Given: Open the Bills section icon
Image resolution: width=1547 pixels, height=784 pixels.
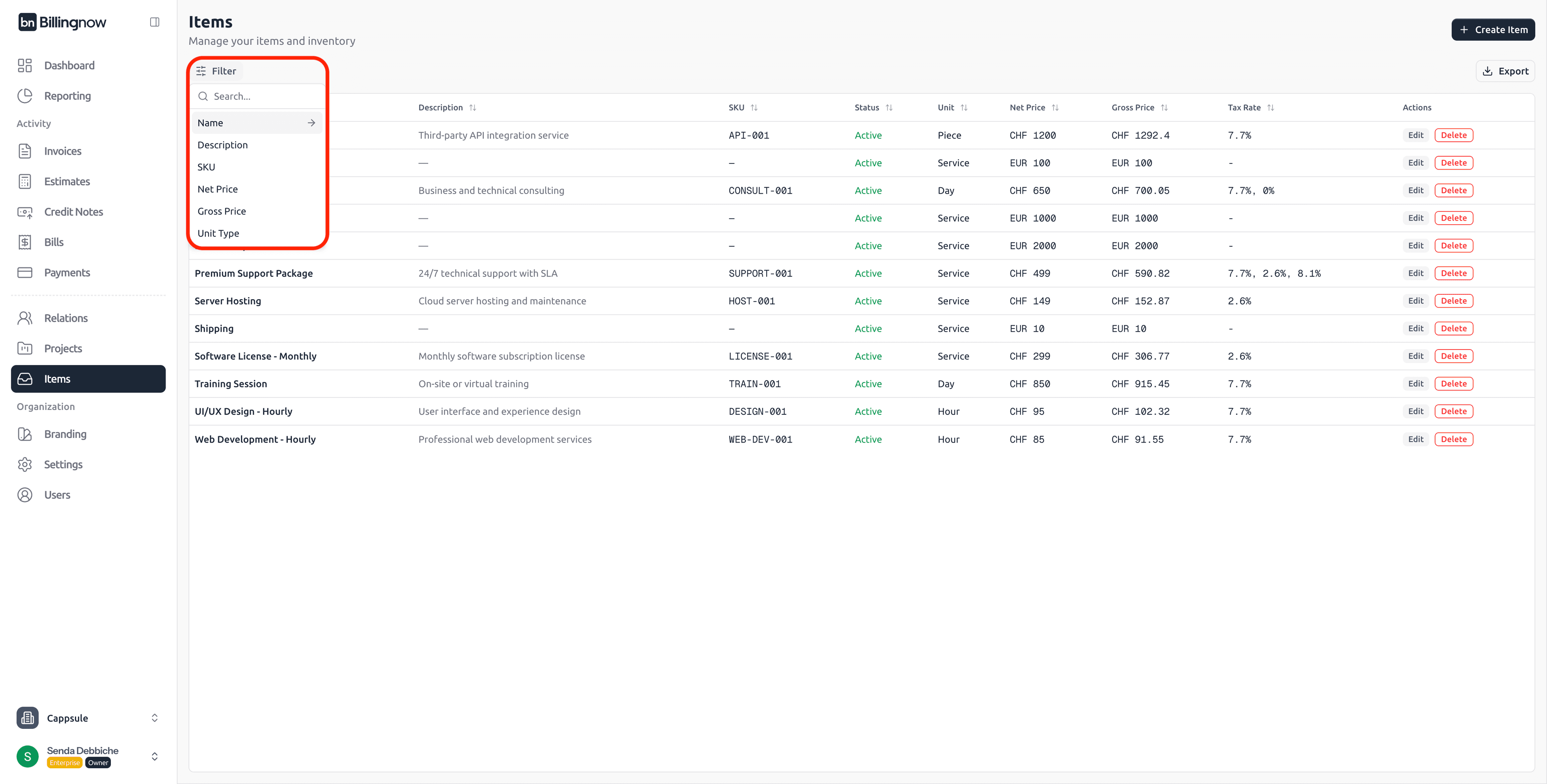Looking at the screenshot, I should (x=25, y=242).
